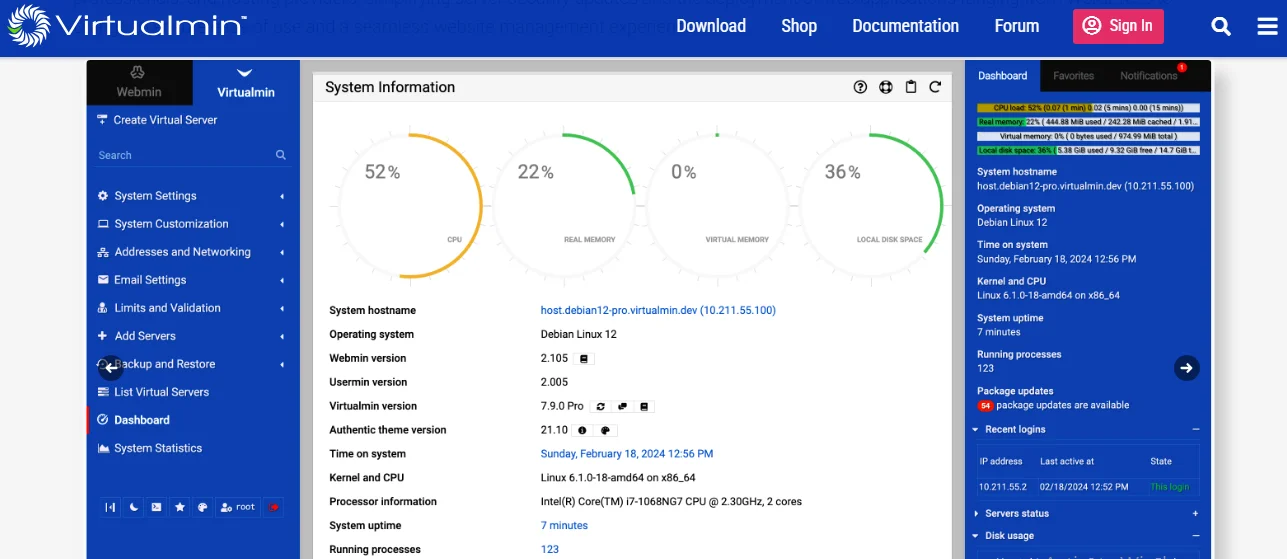Screen dimensions: 1287x559
Task: Open the hamburger menu in top bar
Action: pyautogui.click(x=1267, y=27)
